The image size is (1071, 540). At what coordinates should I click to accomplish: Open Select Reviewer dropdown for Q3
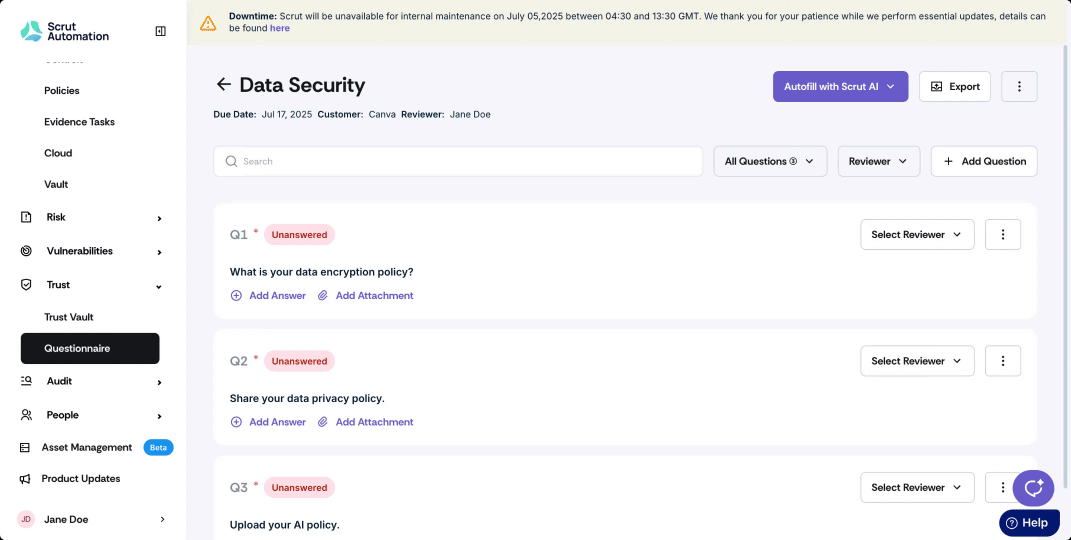tap(917, 487)
